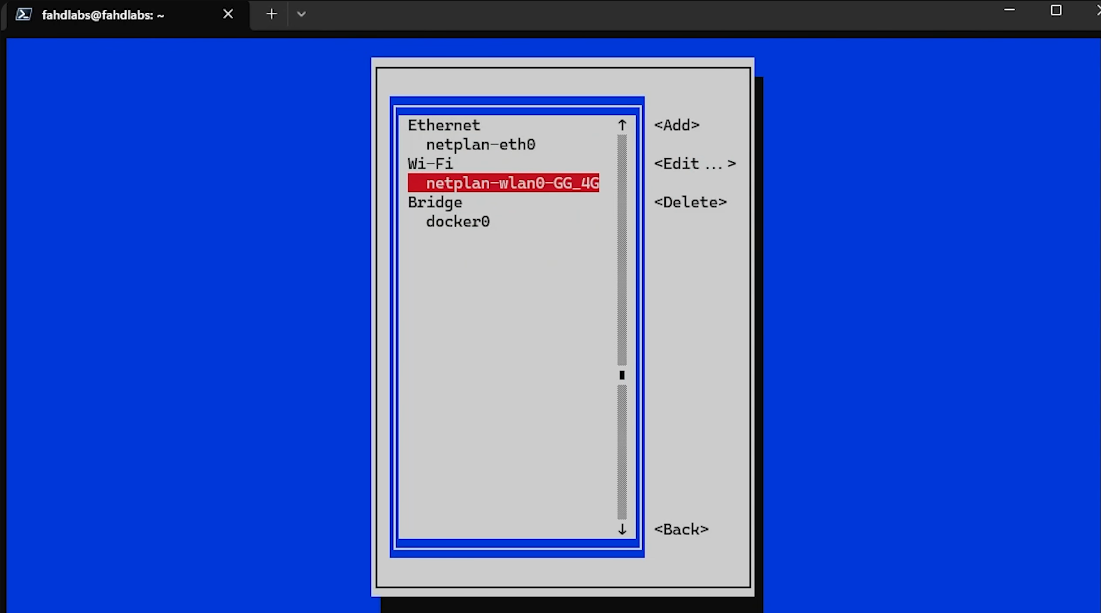Select Back to exit the connection editor
Image resolution: width=1101 pixels, height=613 pixels.
(681, 529)
